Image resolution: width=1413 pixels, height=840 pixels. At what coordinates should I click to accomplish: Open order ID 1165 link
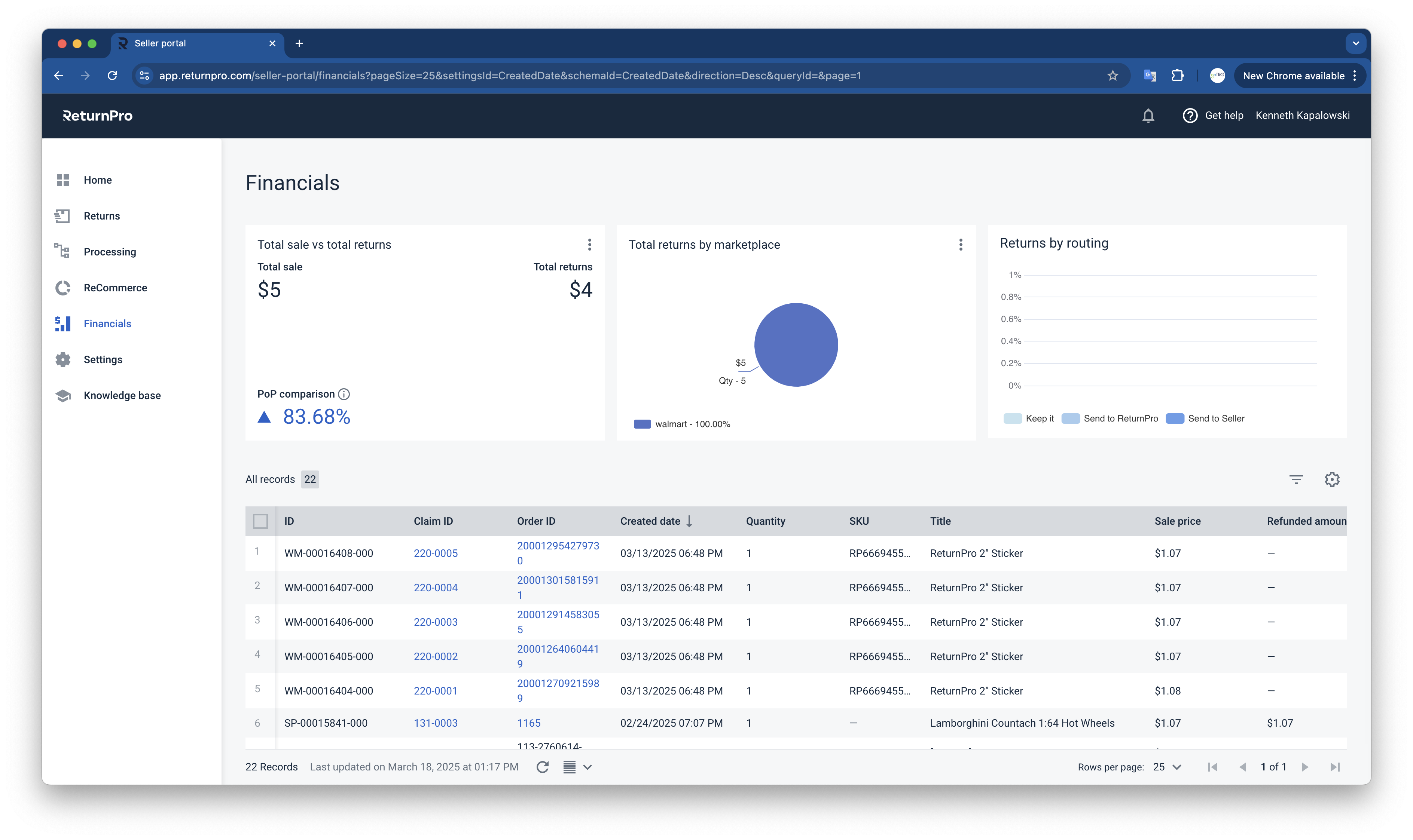click(x=528, y=723)
